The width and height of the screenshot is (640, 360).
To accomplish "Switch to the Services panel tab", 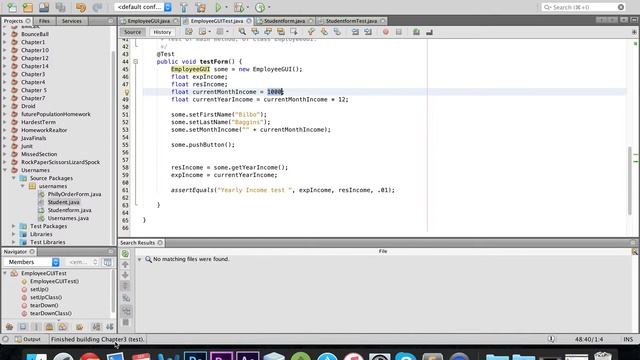I will (x=72, y=20).
